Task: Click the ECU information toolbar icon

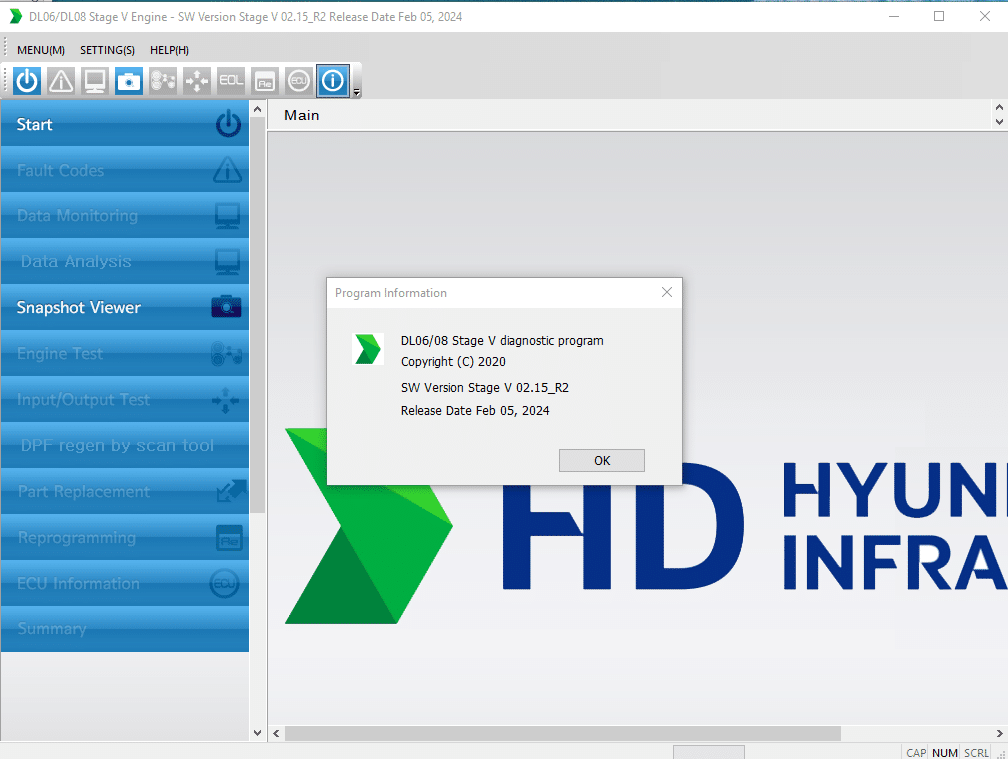Action: [298, 81]
